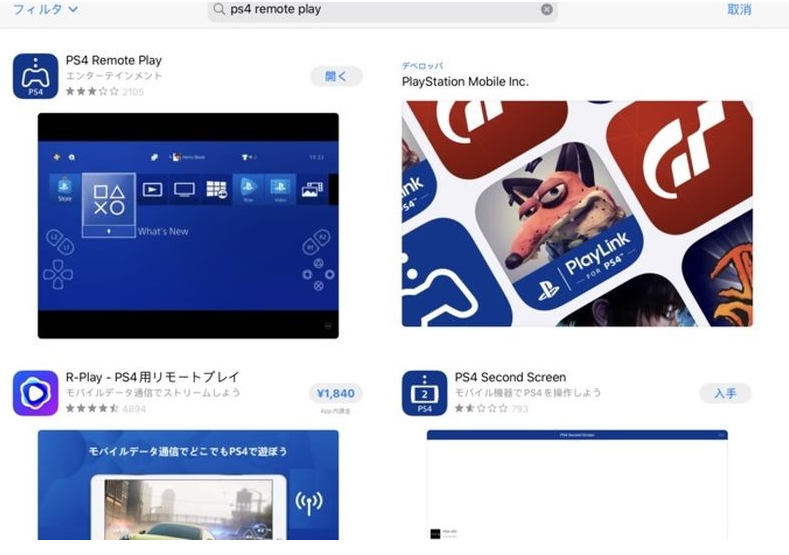Tap the 取消 cancel button
This screenshot has width=789, height=555.
pos(739,10)
